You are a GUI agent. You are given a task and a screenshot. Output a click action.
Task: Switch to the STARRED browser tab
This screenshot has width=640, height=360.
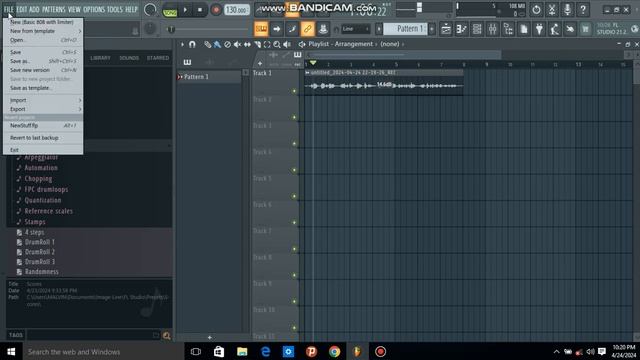tap(158, 58)
